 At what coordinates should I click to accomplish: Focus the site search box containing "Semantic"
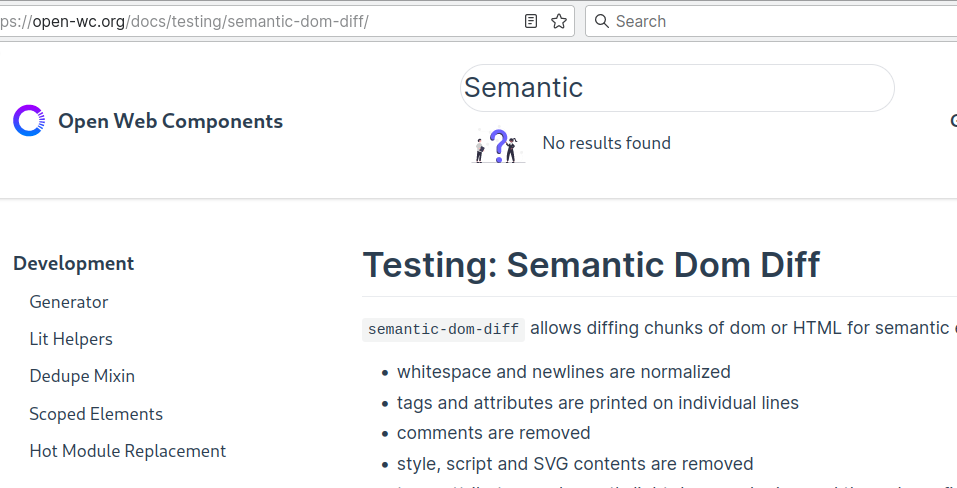point(676,88)
